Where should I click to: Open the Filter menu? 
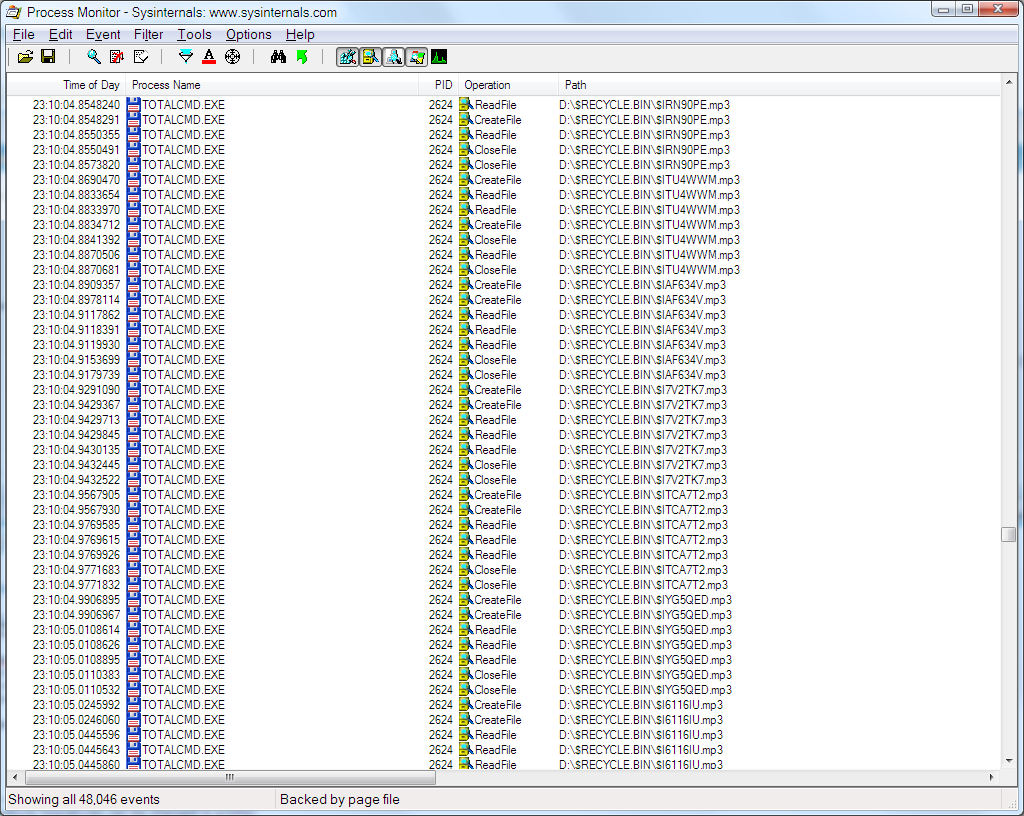point(148,35)
